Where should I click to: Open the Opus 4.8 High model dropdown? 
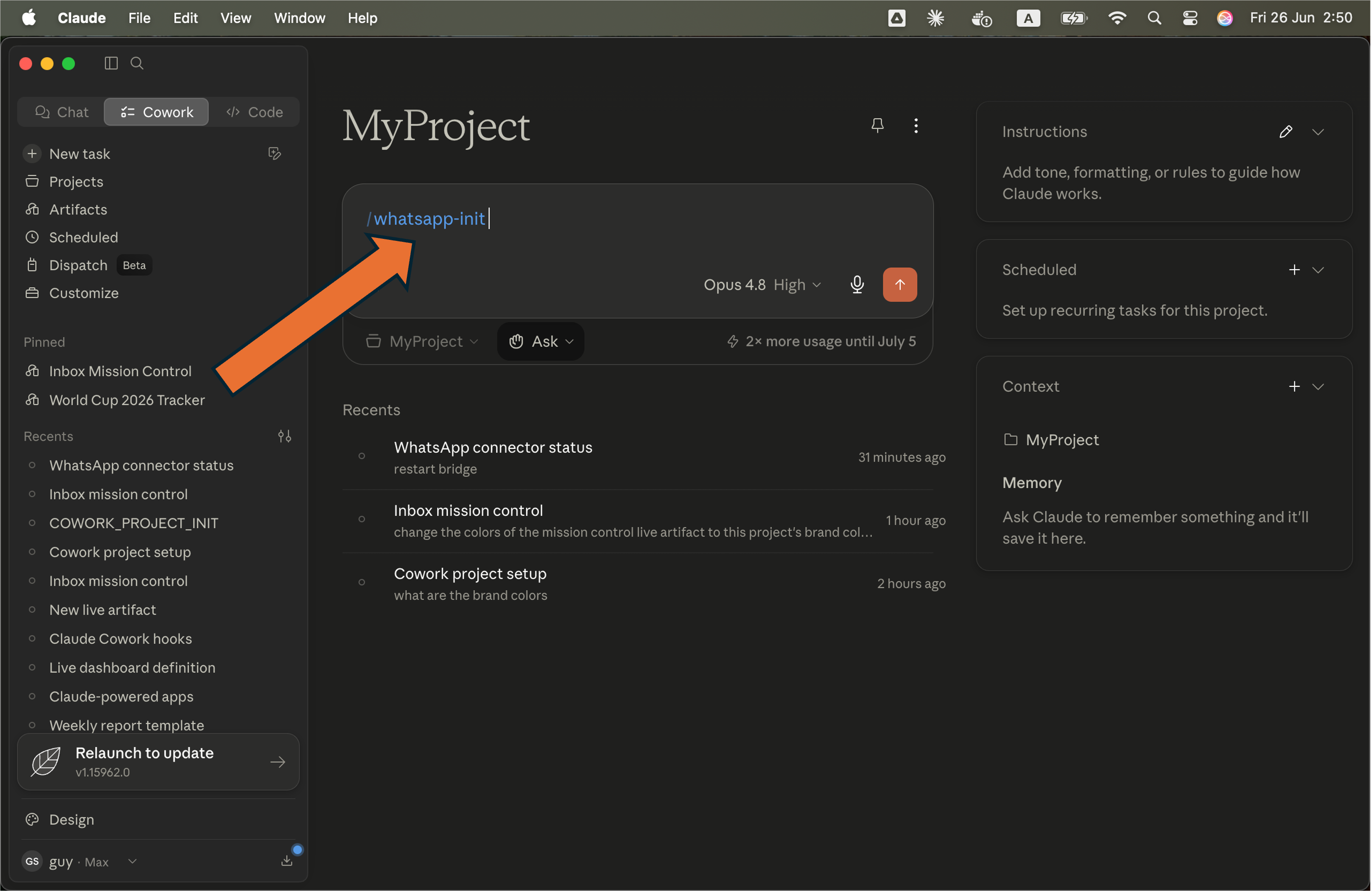[x=762, y=284]
